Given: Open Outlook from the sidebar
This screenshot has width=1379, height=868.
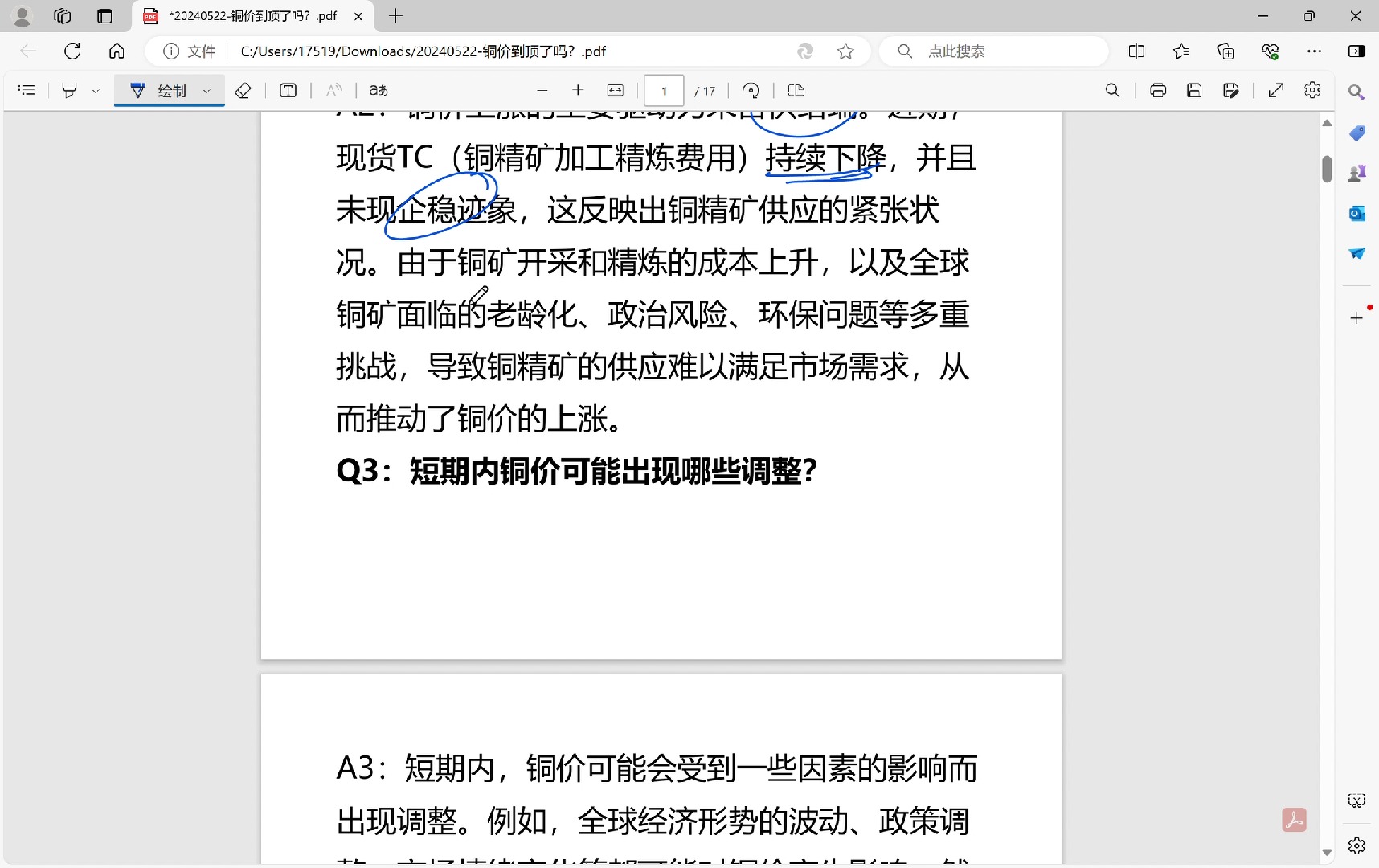Looking at the screenshot, I should (1356, 213).
